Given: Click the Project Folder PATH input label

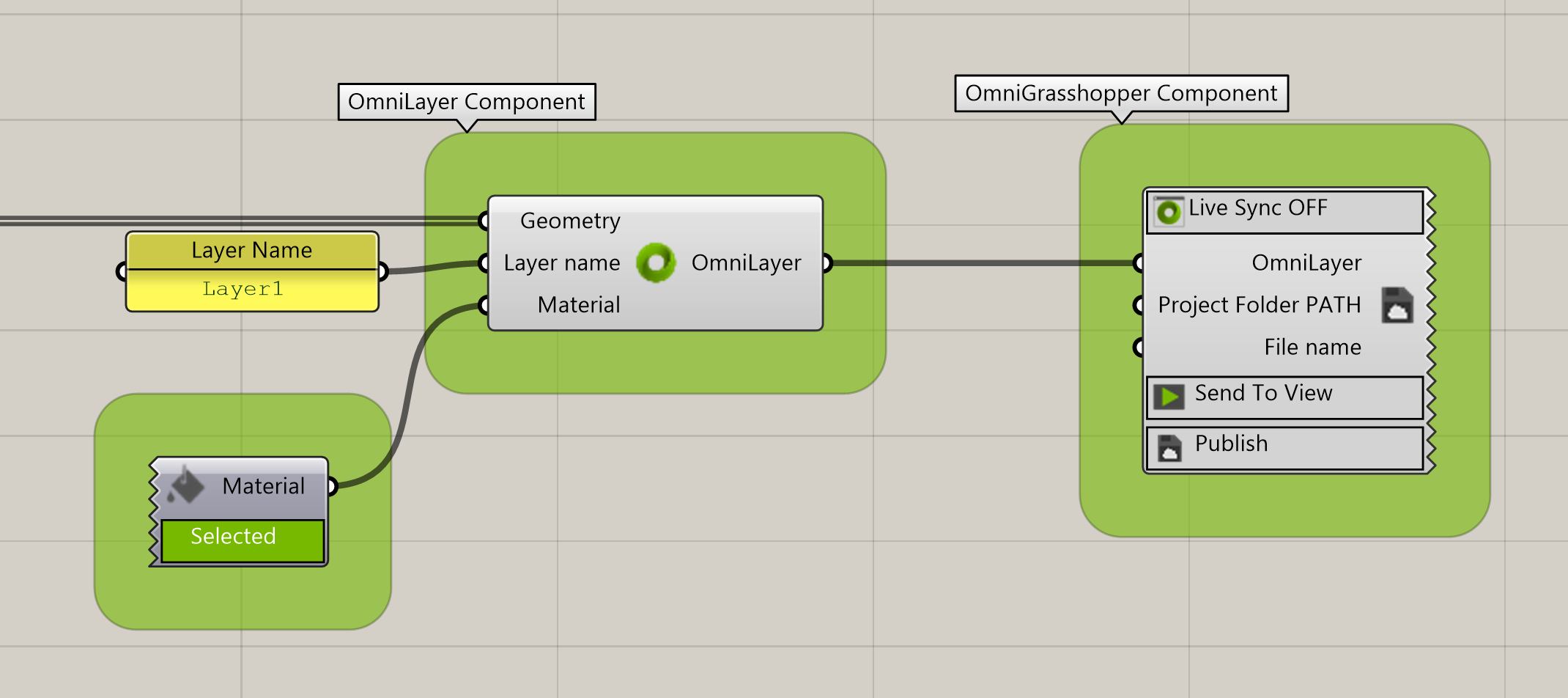Looking at the screenshot, I should click(x=1260, y=305).
